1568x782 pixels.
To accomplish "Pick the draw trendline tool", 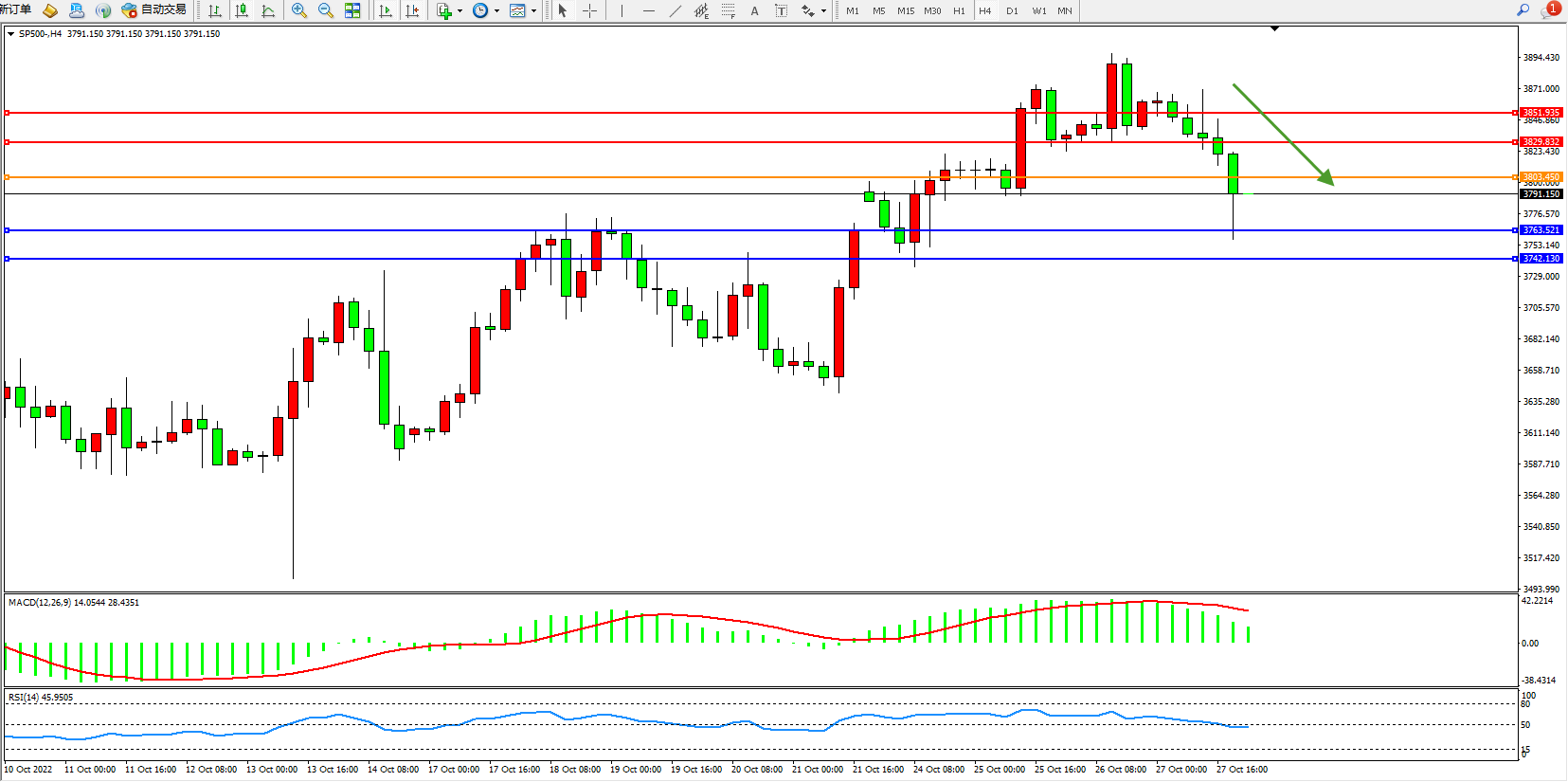I will point(675,10).
